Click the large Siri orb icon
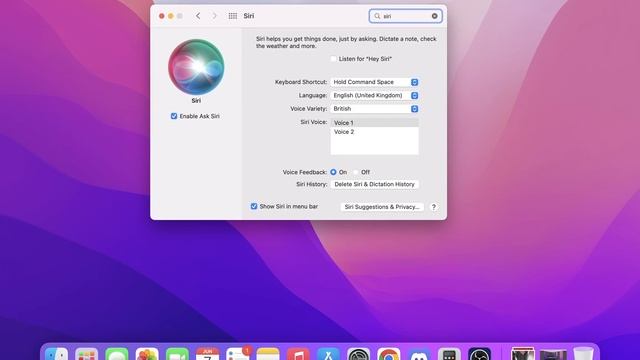640x360 pixels. point(196,67)
